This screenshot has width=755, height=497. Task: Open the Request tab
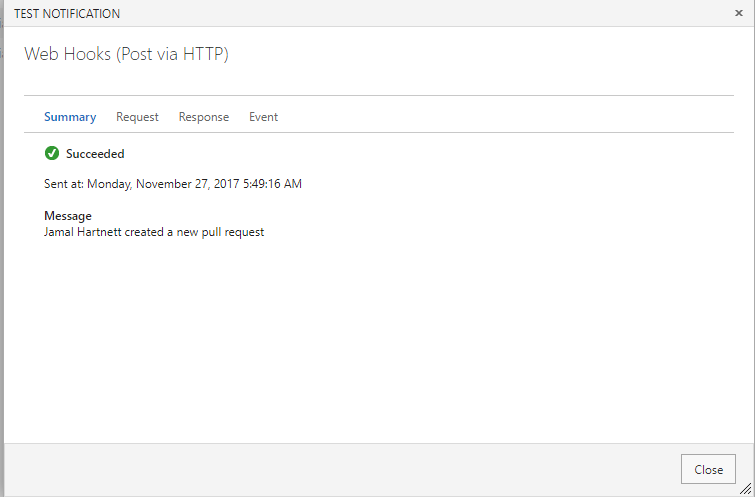(x=137, y=117)
